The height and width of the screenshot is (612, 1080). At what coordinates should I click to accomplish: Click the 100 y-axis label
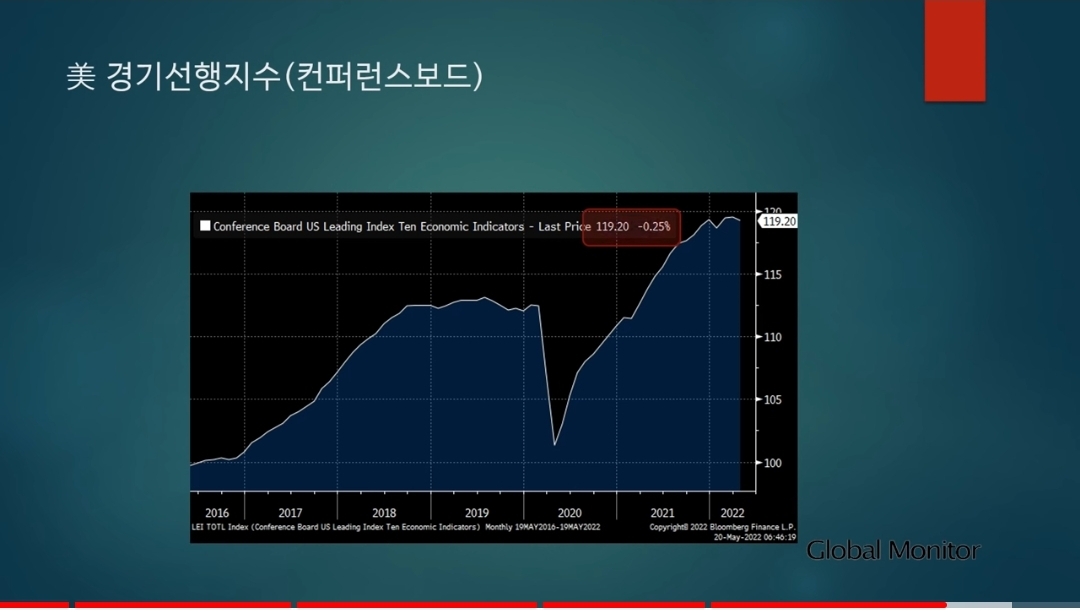tap(773, 463)
